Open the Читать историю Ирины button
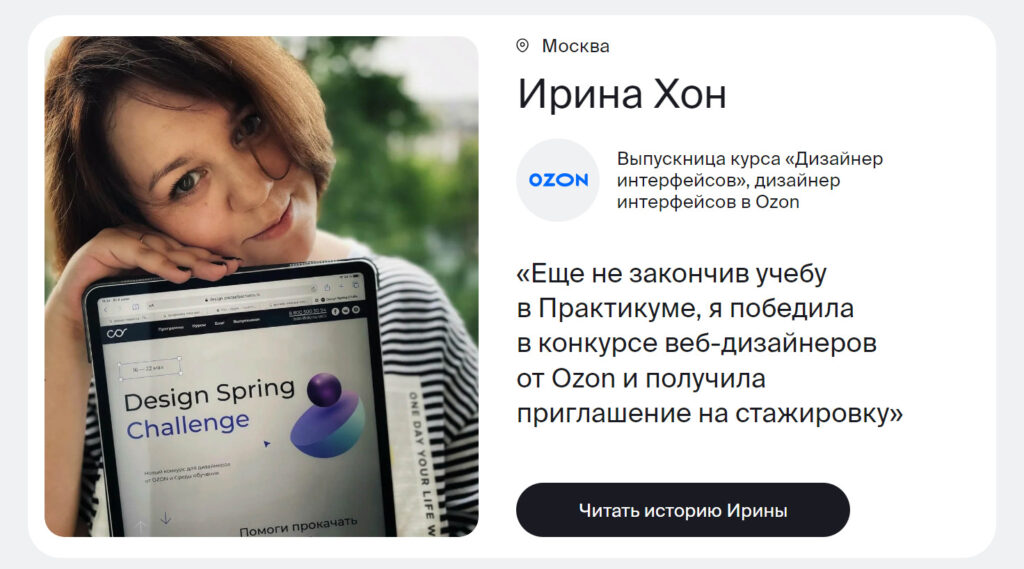 tap(682, 510)
